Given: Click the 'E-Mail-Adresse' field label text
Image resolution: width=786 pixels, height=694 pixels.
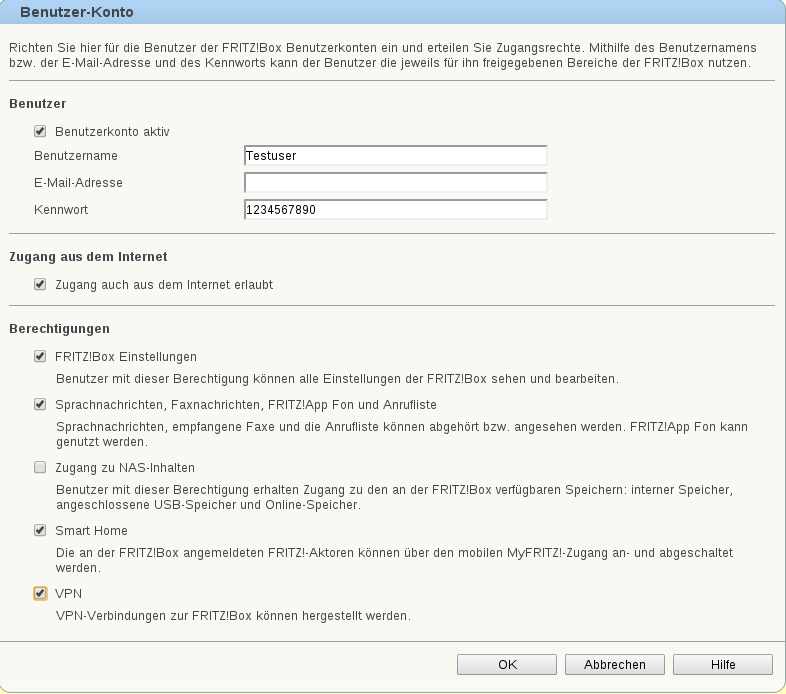Looking at the screenshot, I should [x=78, y=183].
